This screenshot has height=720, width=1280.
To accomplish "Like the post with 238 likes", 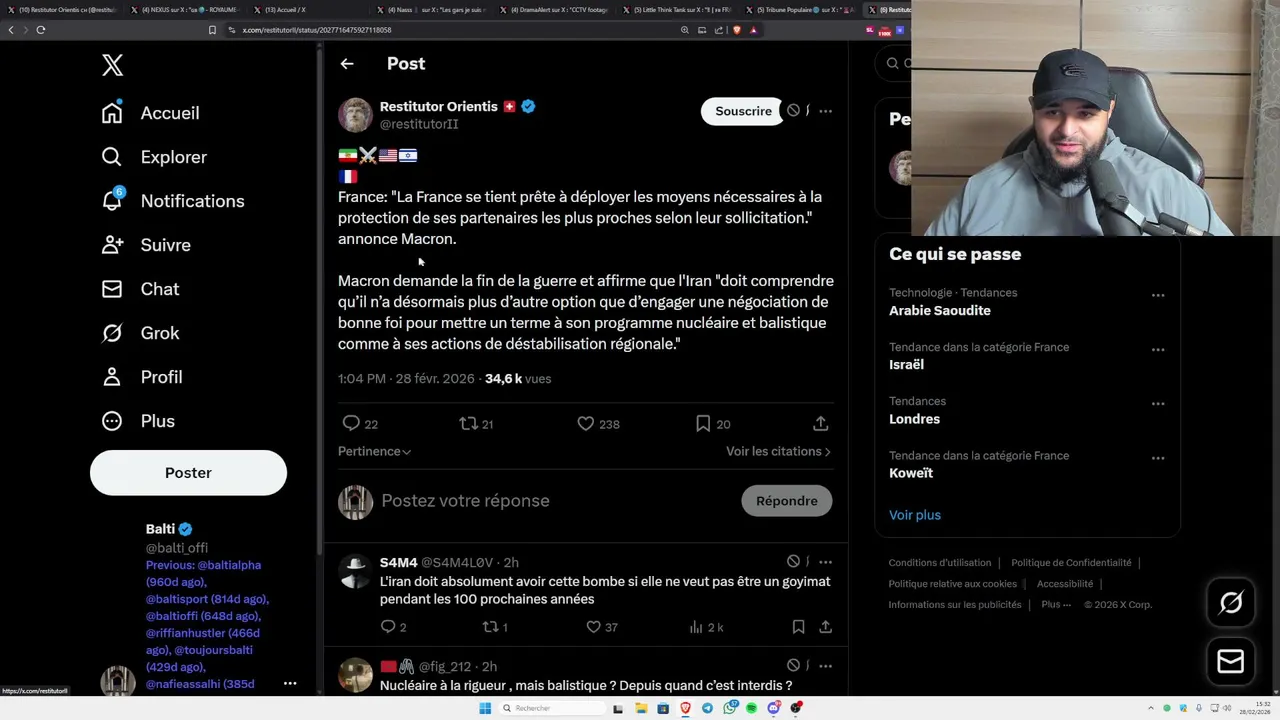I will pos(586,424).
